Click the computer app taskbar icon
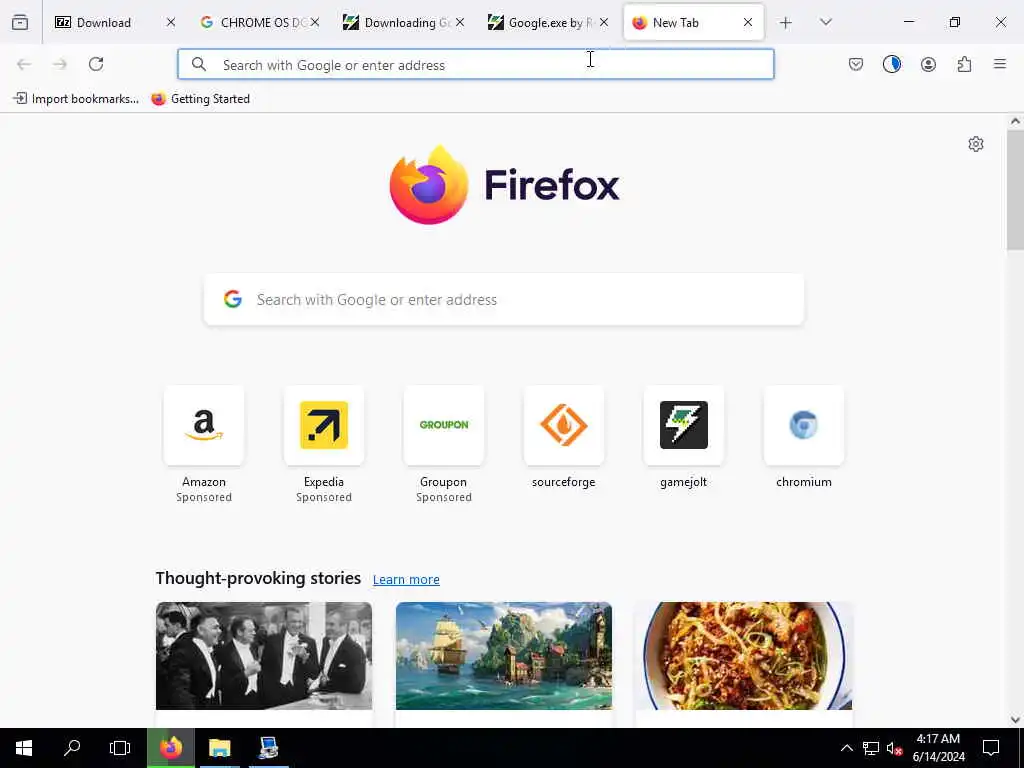1024x768 pixels. point(268,748)
